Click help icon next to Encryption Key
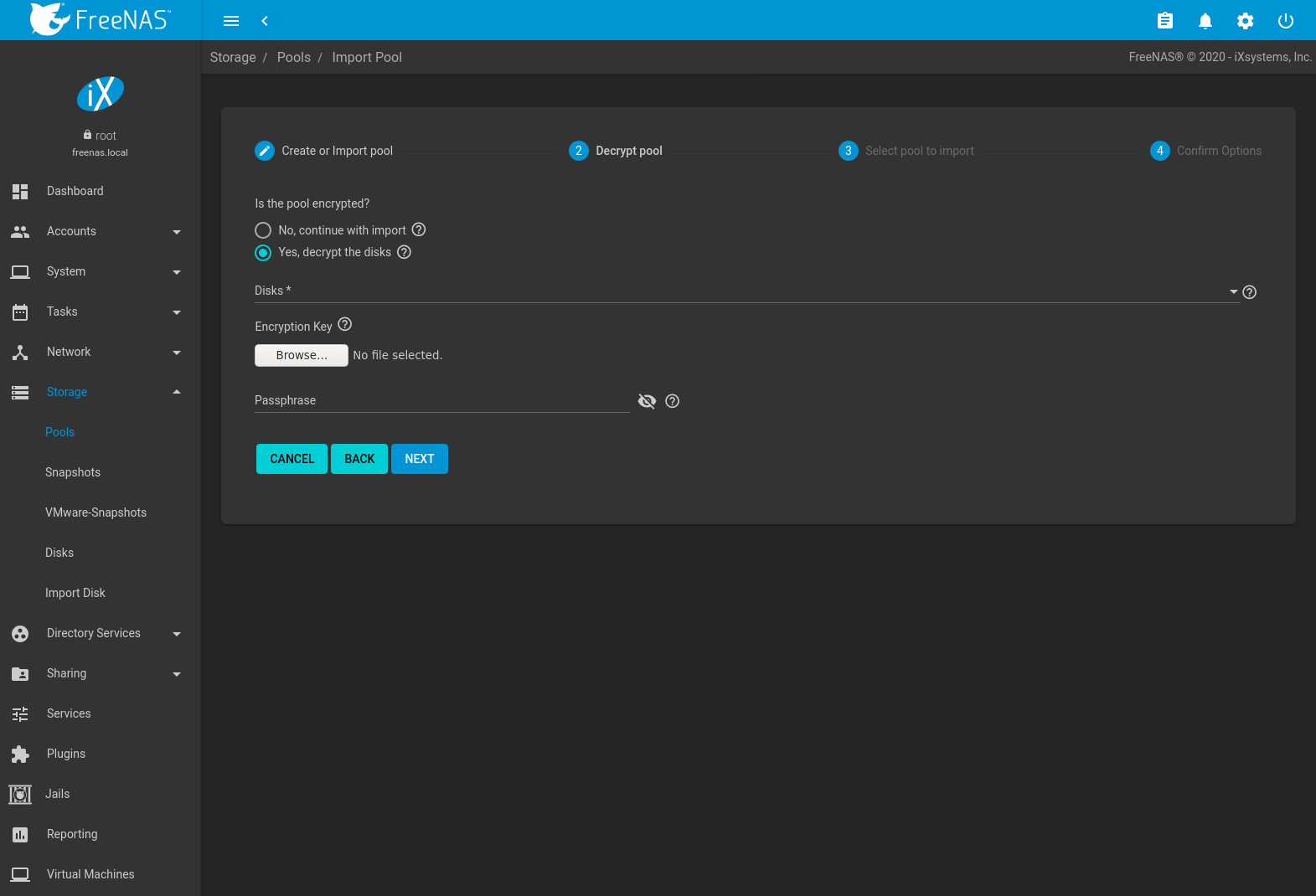This screenshot has height=896, width=1316. [344, 325]
